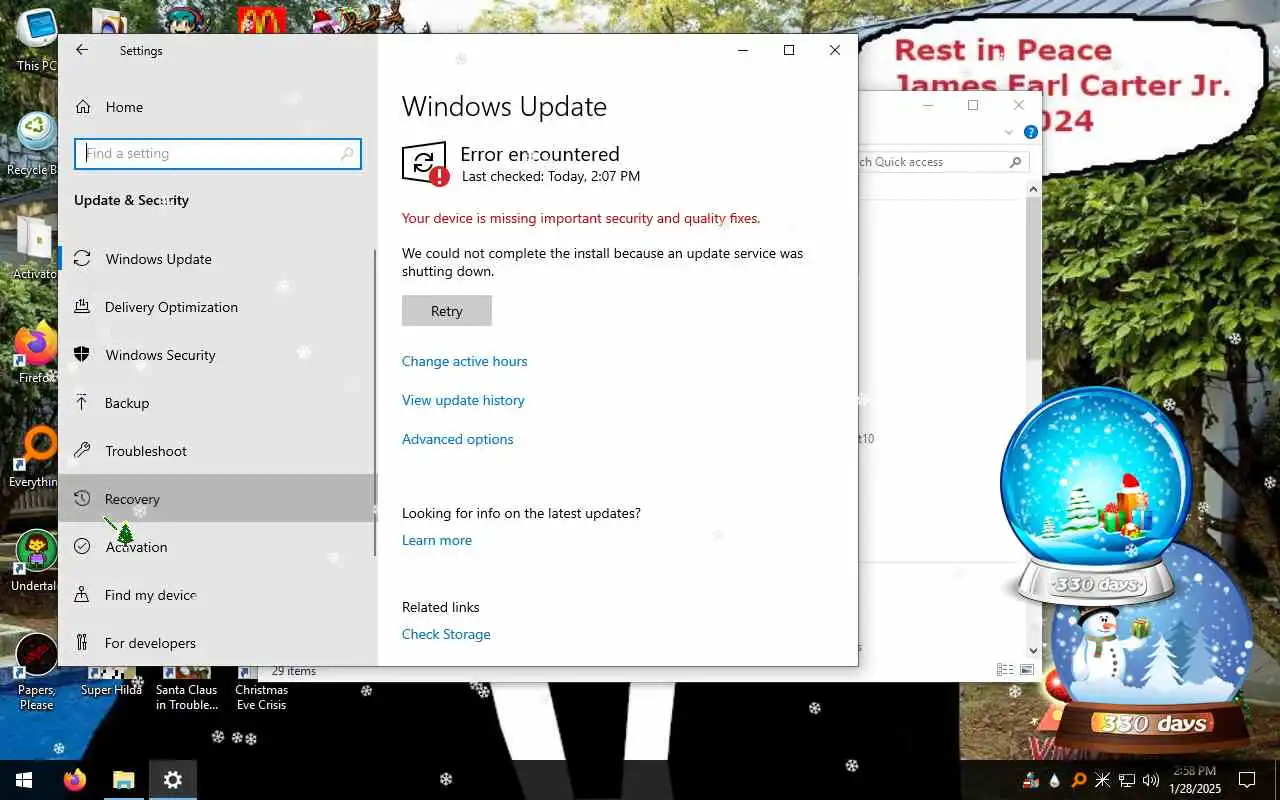Open File Explorer from the taskbar
Screen dimensions: 1280x800
click(123, 780)
